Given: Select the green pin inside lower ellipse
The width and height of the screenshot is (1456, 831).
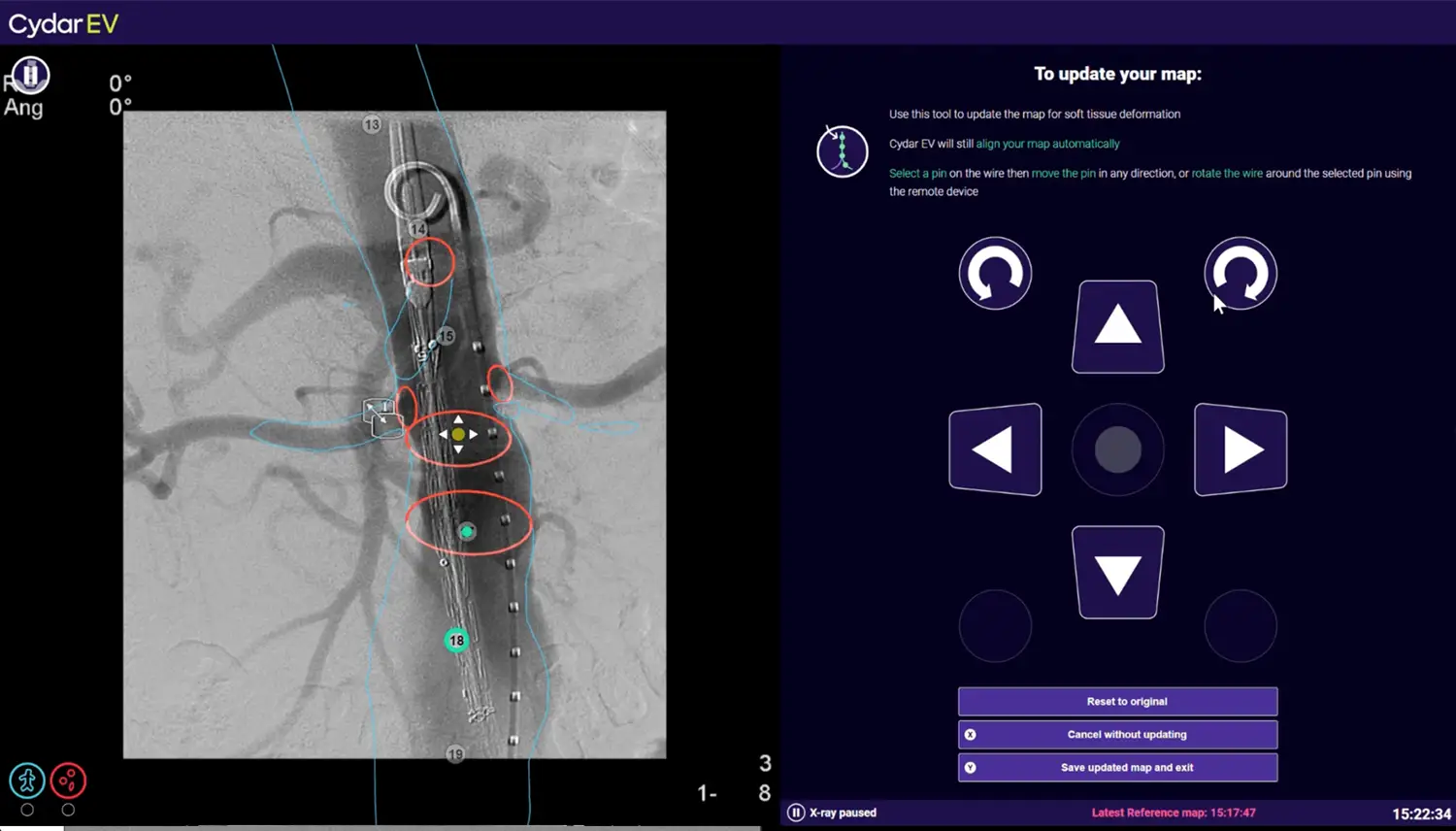Looking at the screenshot, I should pos(467,531).
